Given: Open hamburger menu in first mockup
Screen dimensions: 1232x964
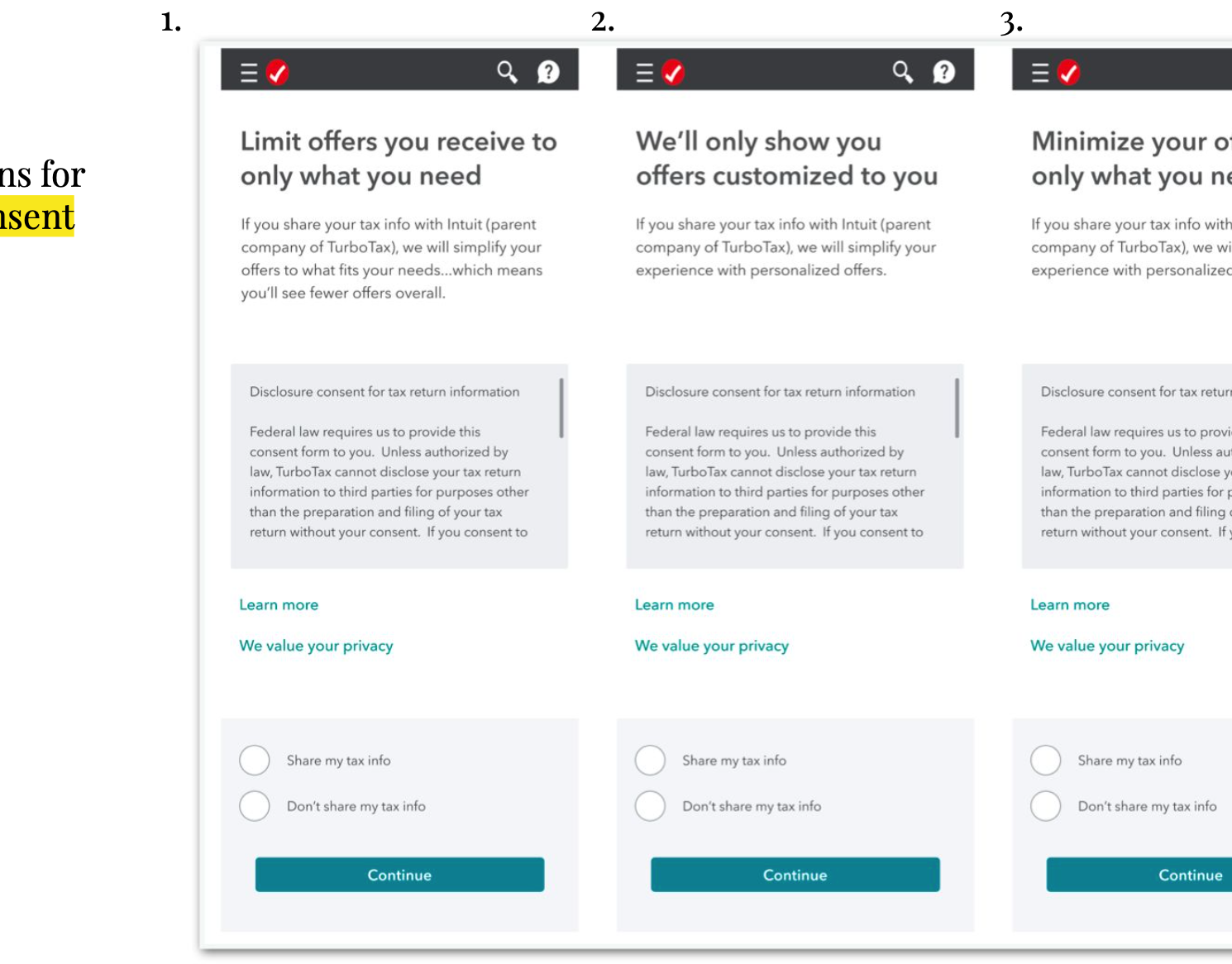Looking at the screenshot, I should pos(249,73).
